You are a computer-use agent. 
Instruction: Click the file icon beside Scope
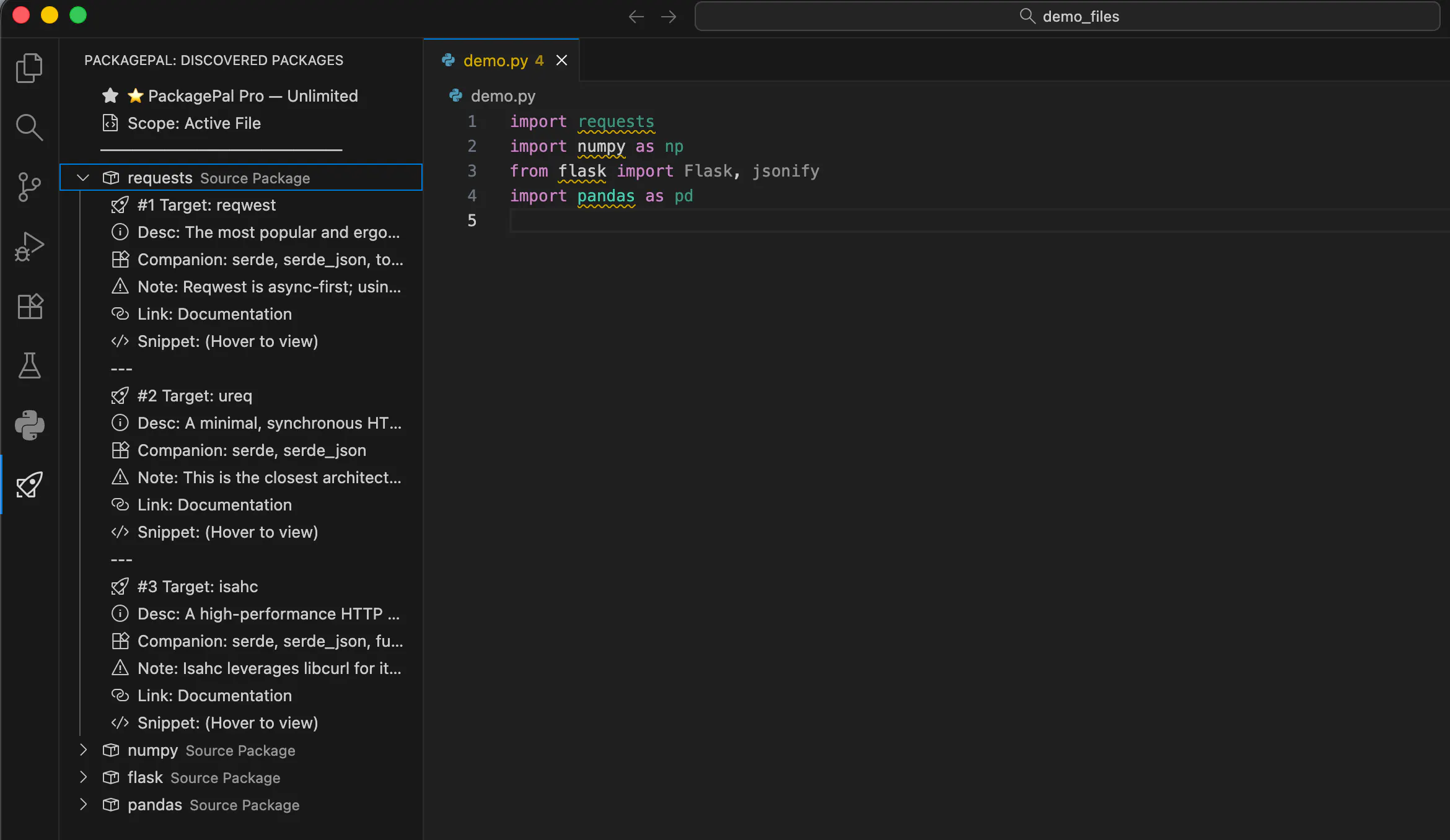(110, 123)
